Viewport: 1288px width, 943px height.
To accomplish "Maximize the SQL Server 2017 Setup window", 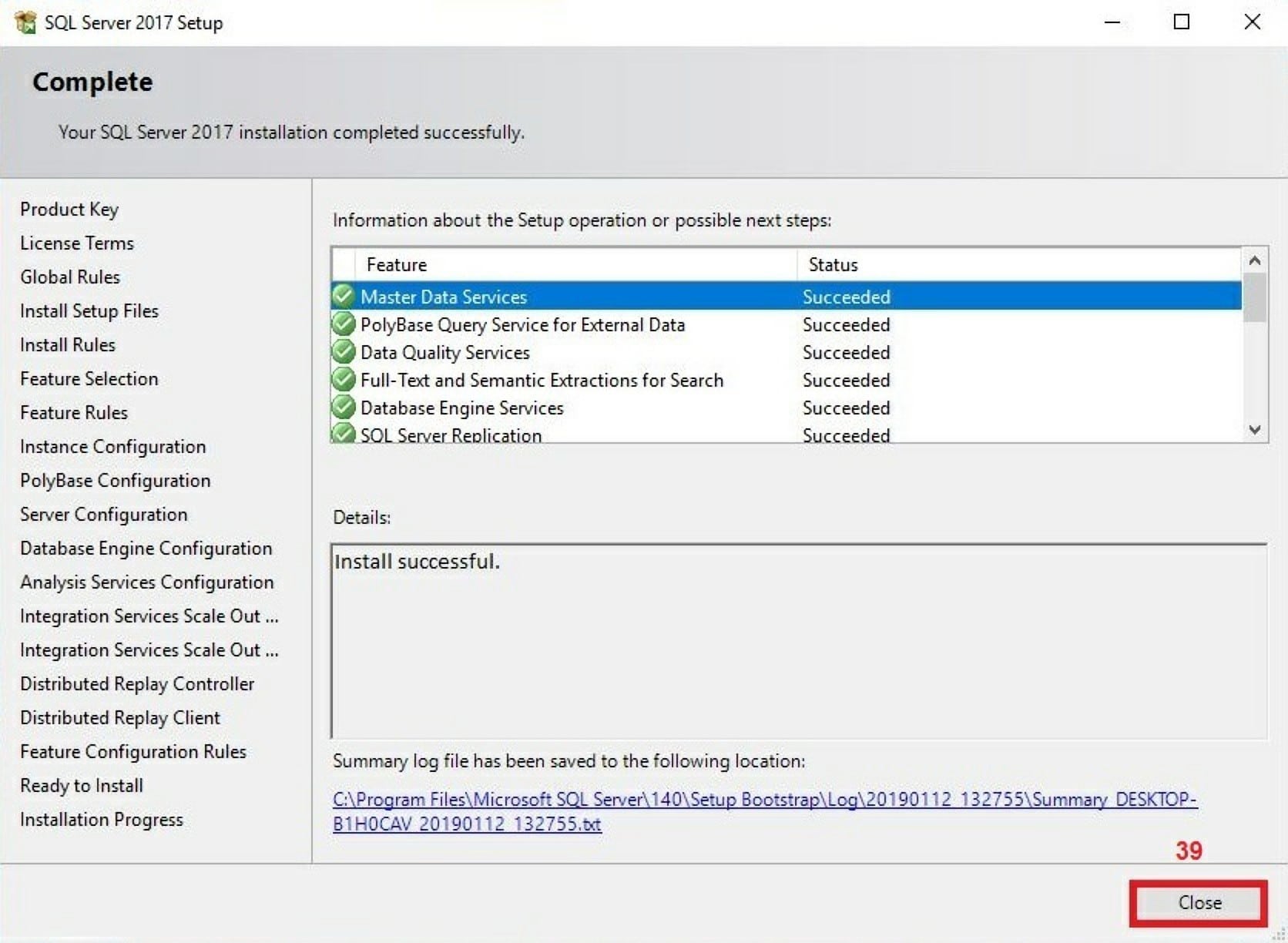I will click(x=1181, y=22).
